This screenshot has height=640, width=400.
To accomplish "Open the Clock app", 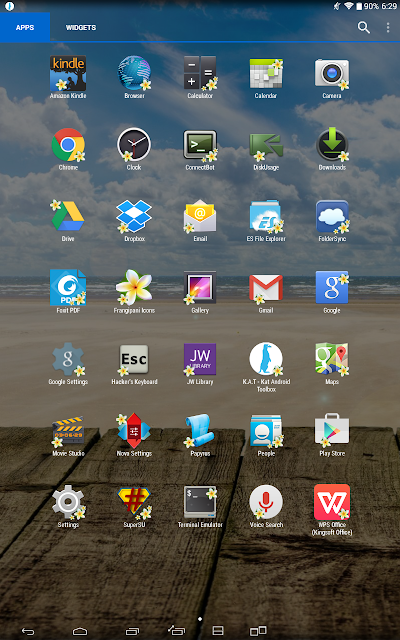I will pos(134,145).
